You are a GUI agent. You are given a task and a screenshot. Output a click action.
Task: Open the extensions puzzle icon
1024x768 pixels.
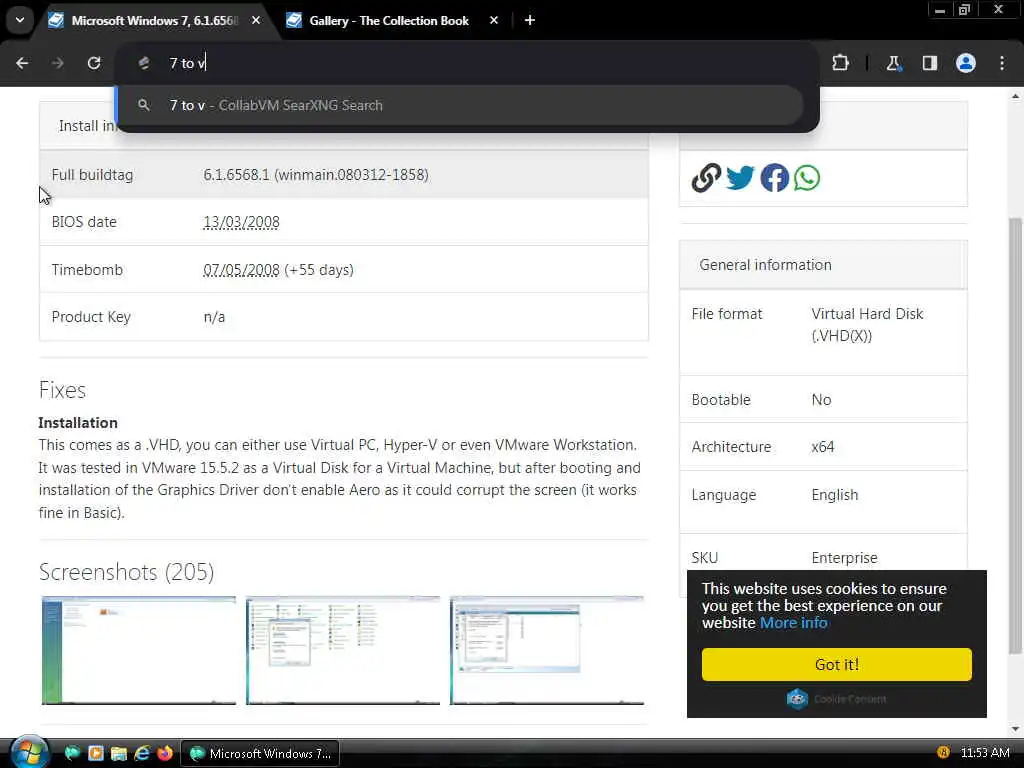pyautogui.click(x=840, y=63)
